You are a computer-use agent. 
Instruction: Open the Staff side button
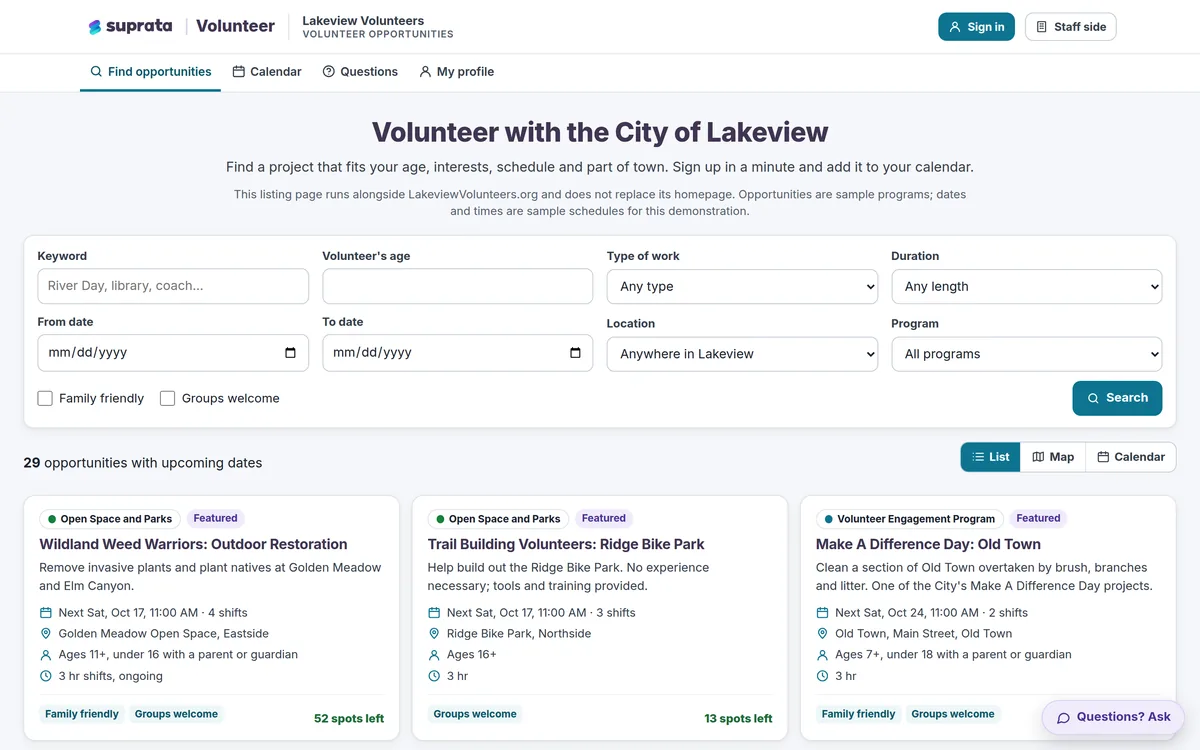(x=1071, y=27)
